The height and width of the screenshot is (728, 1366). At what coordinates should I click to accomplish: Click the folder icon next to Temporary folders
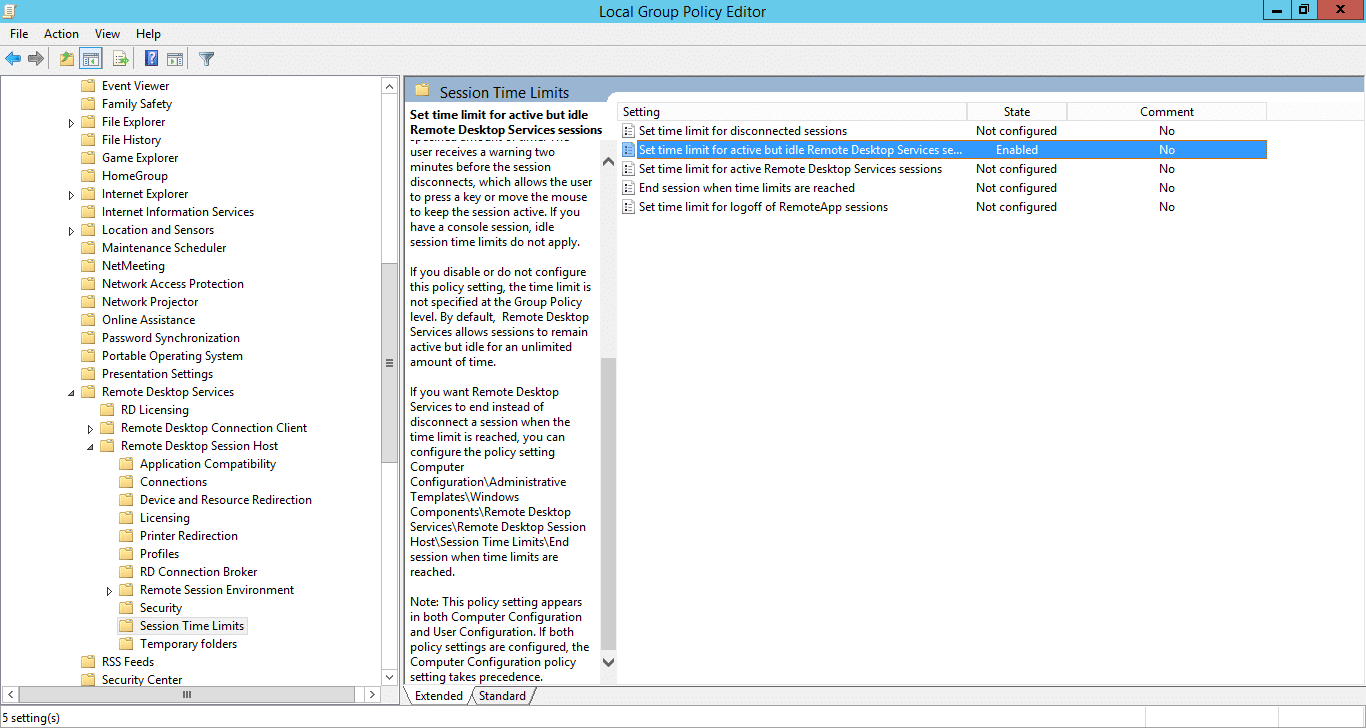(126, 644)
